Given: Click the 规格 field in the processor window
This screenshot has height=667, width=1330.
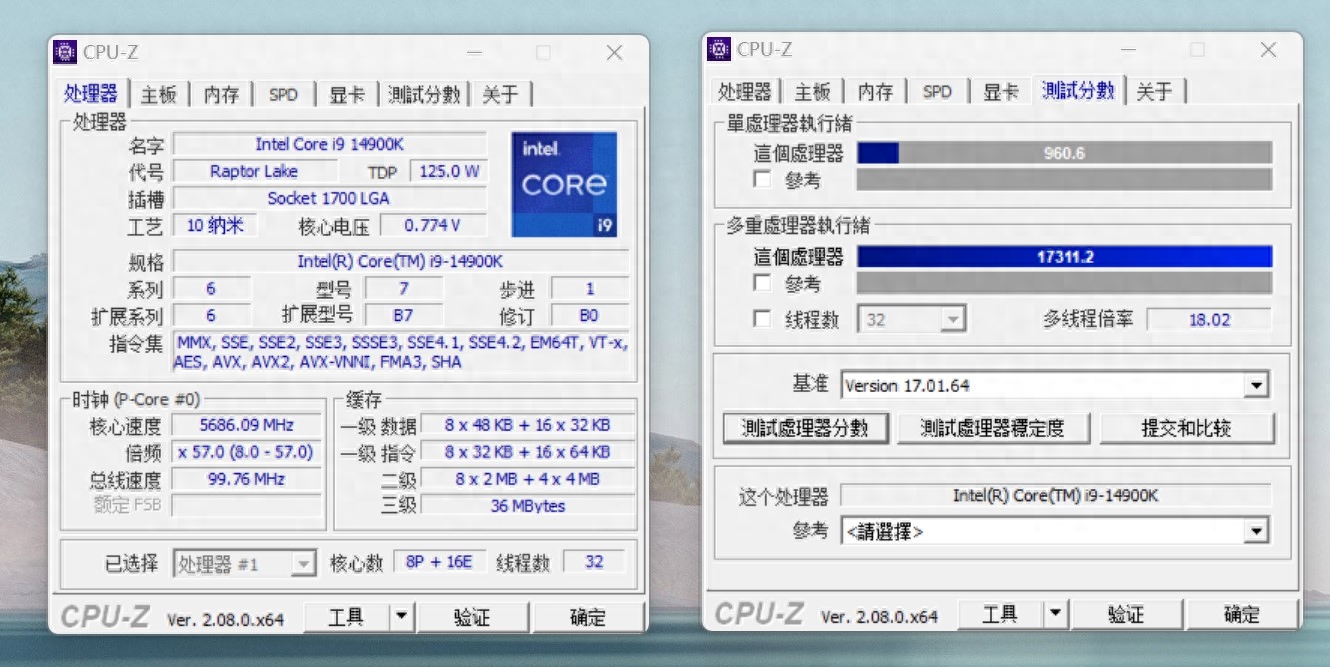Looking at the screenshot, I should coord(400,261).
